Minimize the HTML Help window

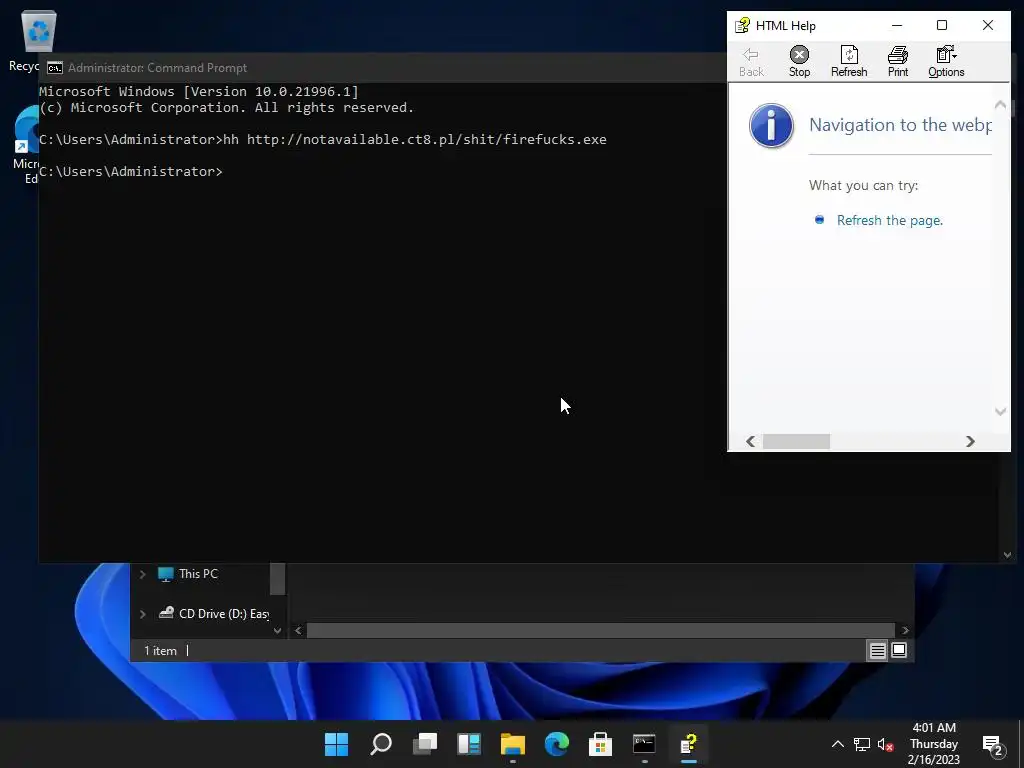pyautogui.click(x=897, y=25)
